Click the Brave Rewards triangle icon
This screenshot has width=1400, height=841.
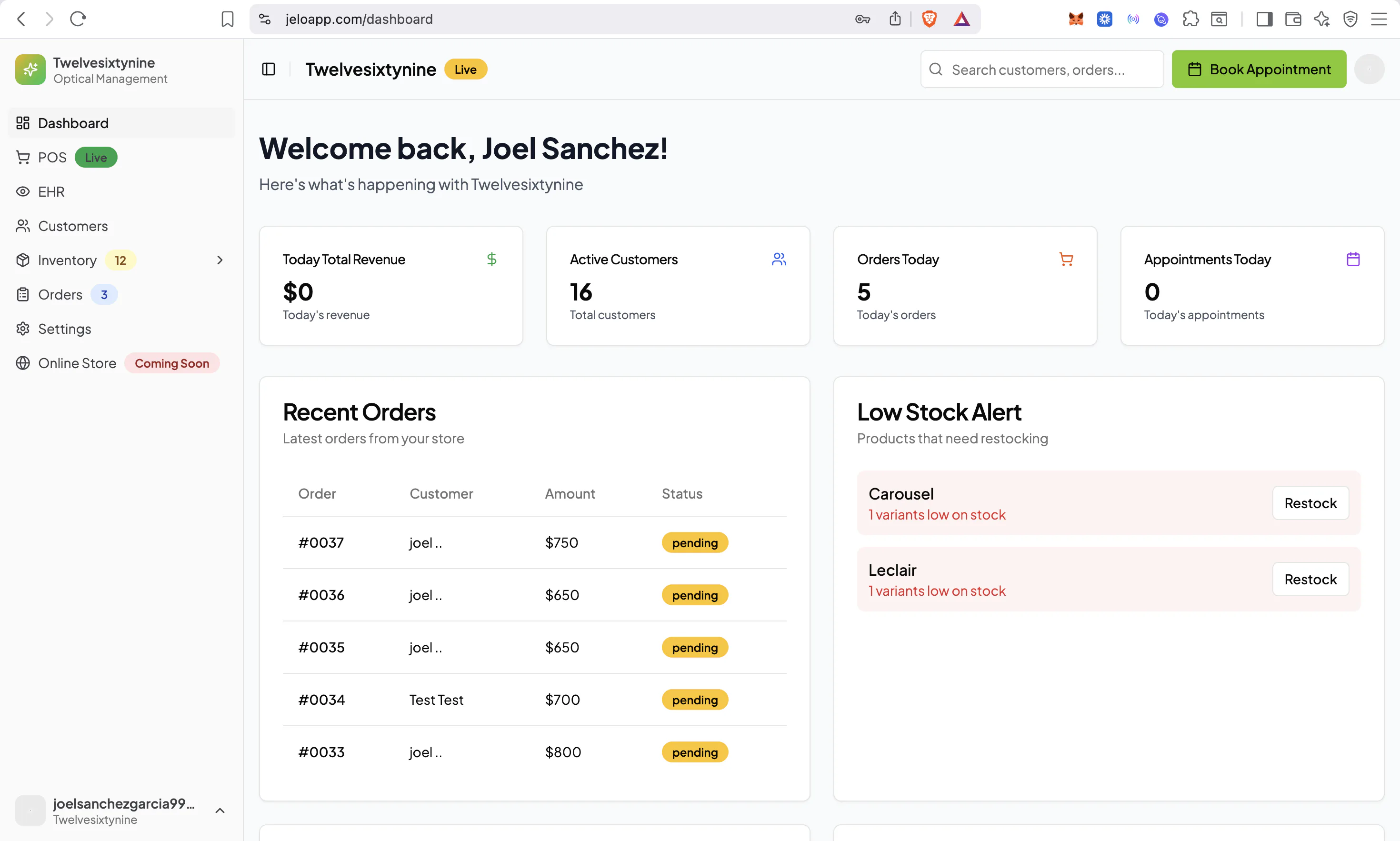click(961, 19)
